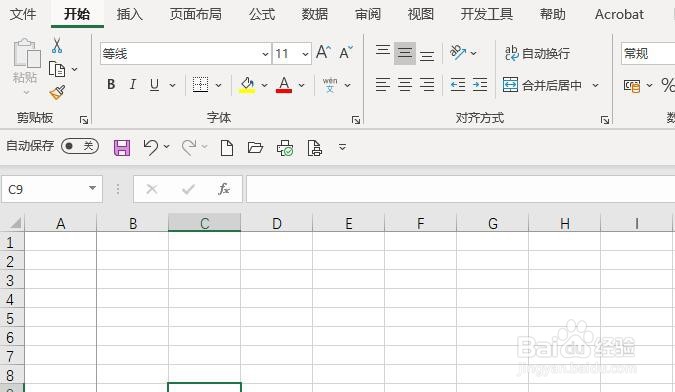Increase font size with the larger A
Viewport: 675px width, 392px height.
pyautogui.click(x=323, y=52)
